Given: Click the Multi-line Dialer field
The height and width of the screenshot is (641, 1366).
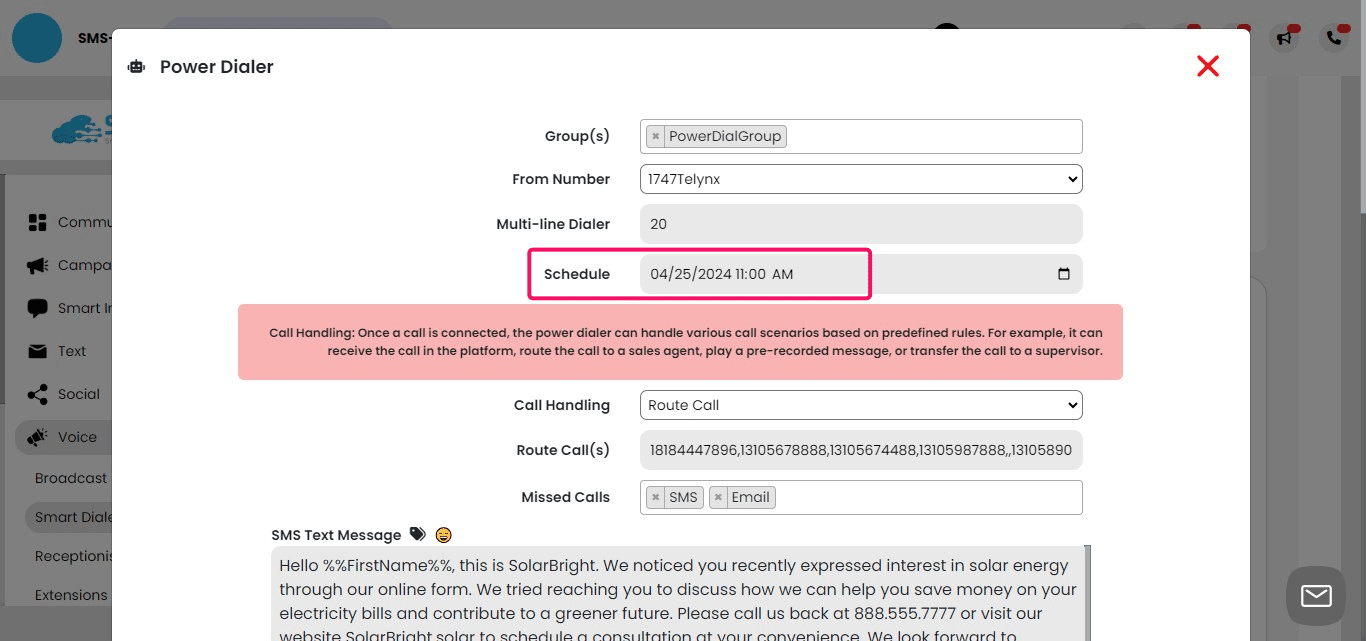Looking at the screenshot, I should pos(861,224).
